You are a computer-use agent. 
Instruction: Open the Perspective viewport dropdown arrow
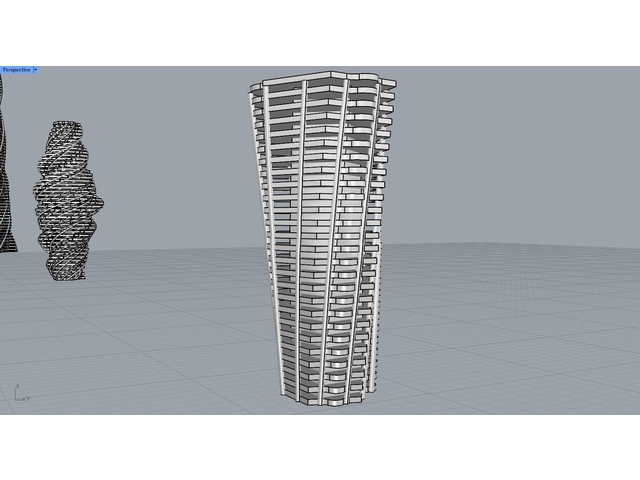pos(36,70)
